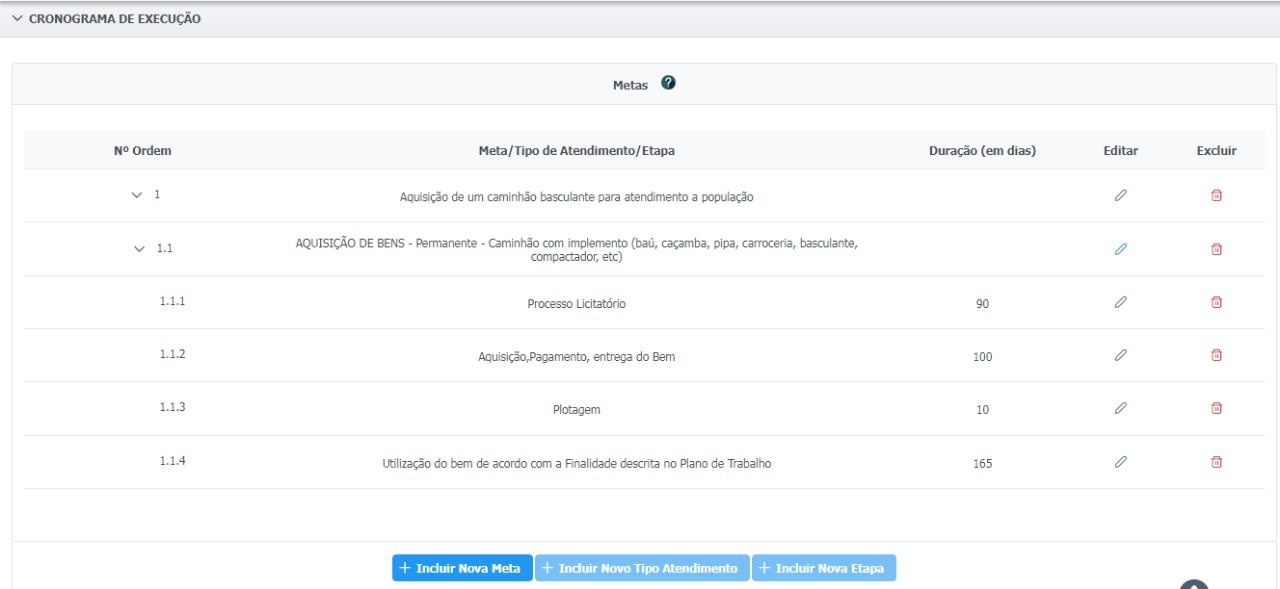The image size is (1280, 589).
Task: Click the Incluir Nova Etapa button
Action: tap(824, 568)
